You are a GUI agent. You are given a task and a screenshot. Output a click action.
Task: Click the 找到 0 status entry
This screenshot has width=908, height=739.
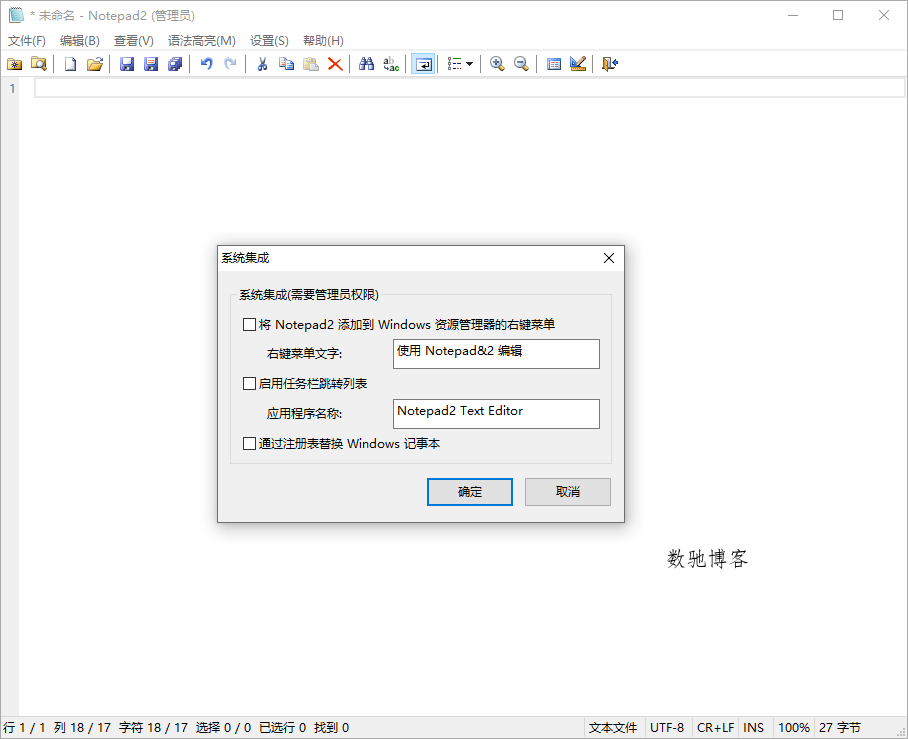coord(332,727)
